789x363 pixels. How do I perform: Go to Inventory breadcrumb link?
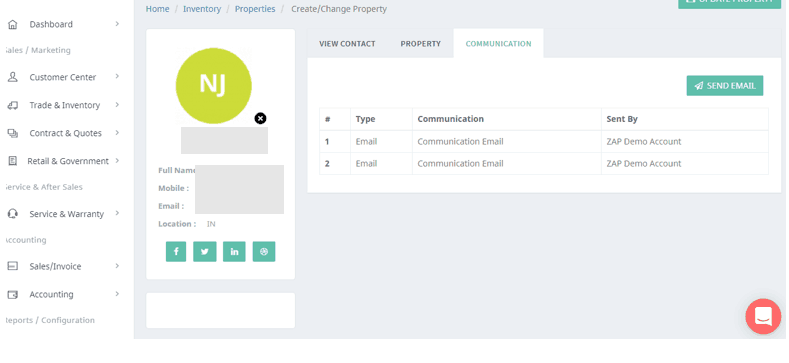coord(202,9)
